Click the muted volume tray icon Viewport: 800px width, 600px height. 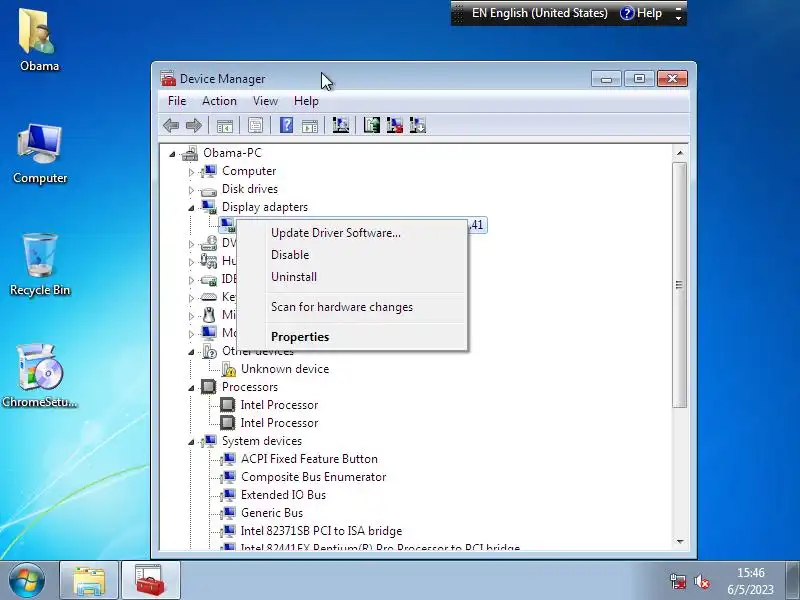pos(702,581)
